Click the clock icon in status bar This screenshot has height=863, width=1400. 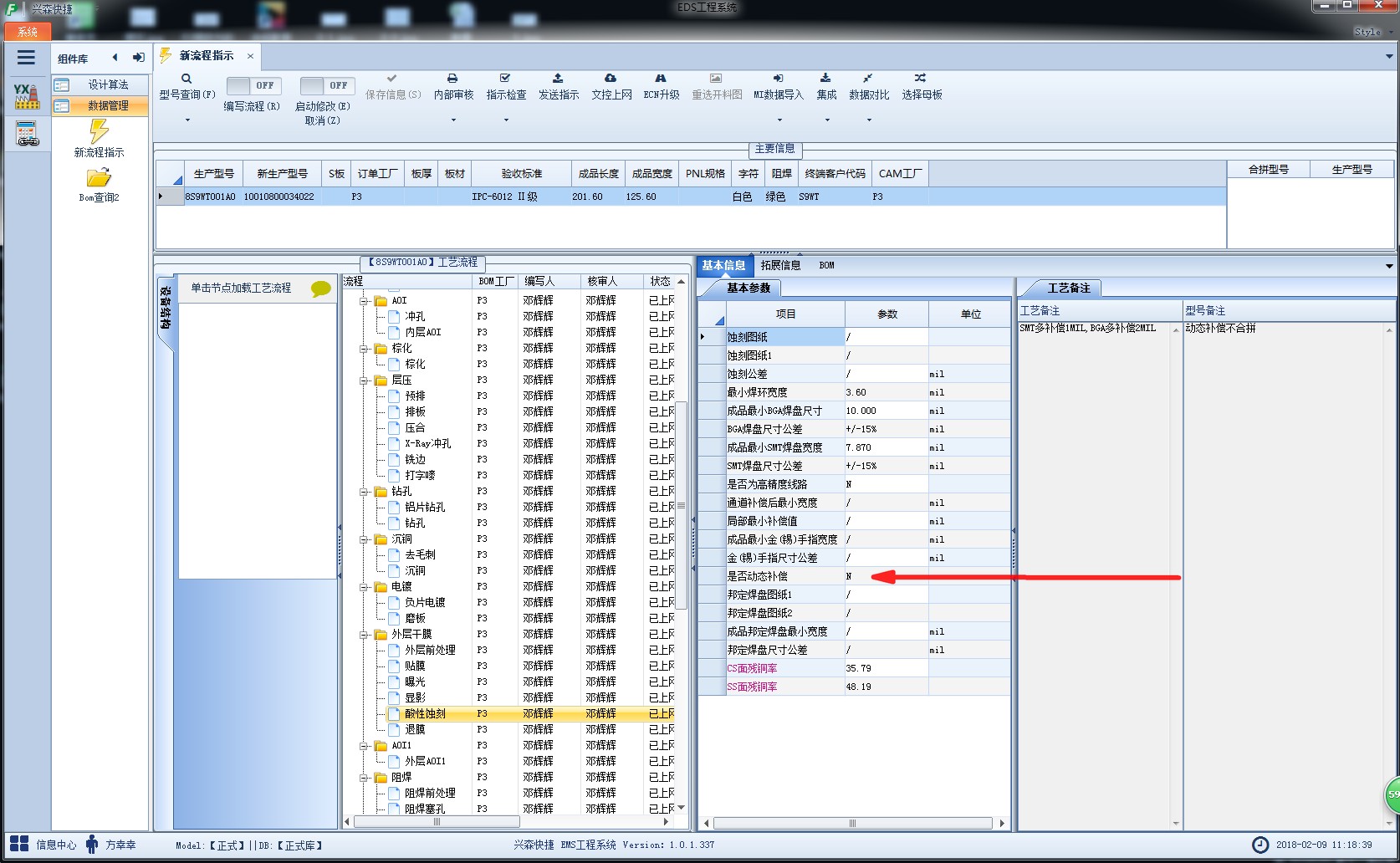click(x=1259, y=845)
